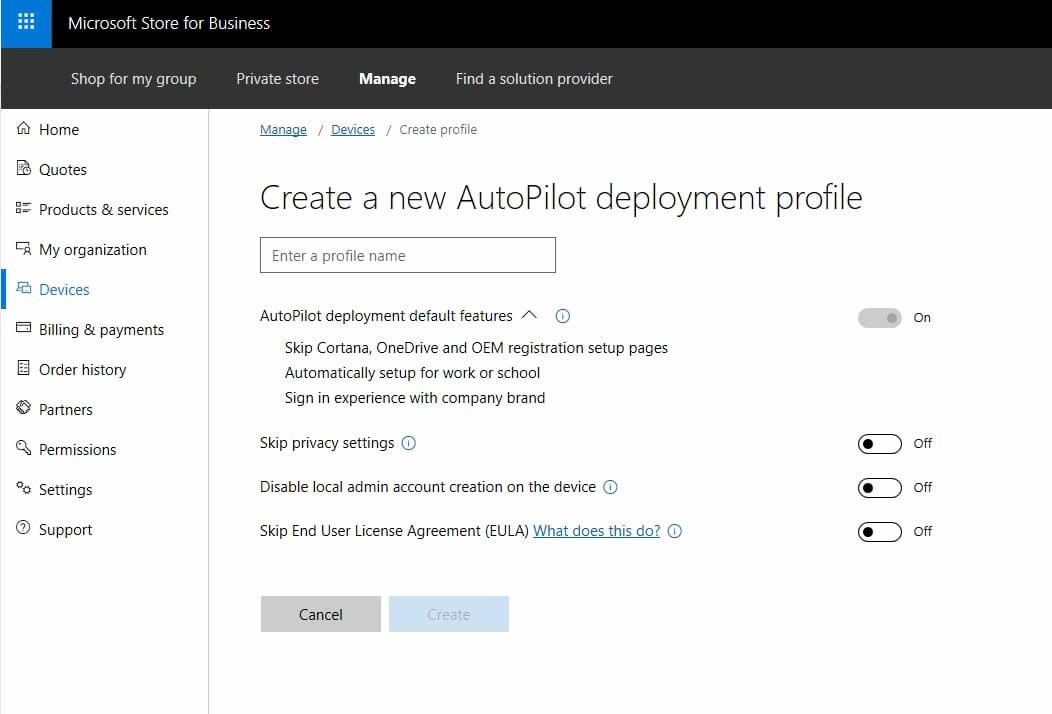Open the What does this do link
1052x714 pixels.
[596, 531]
